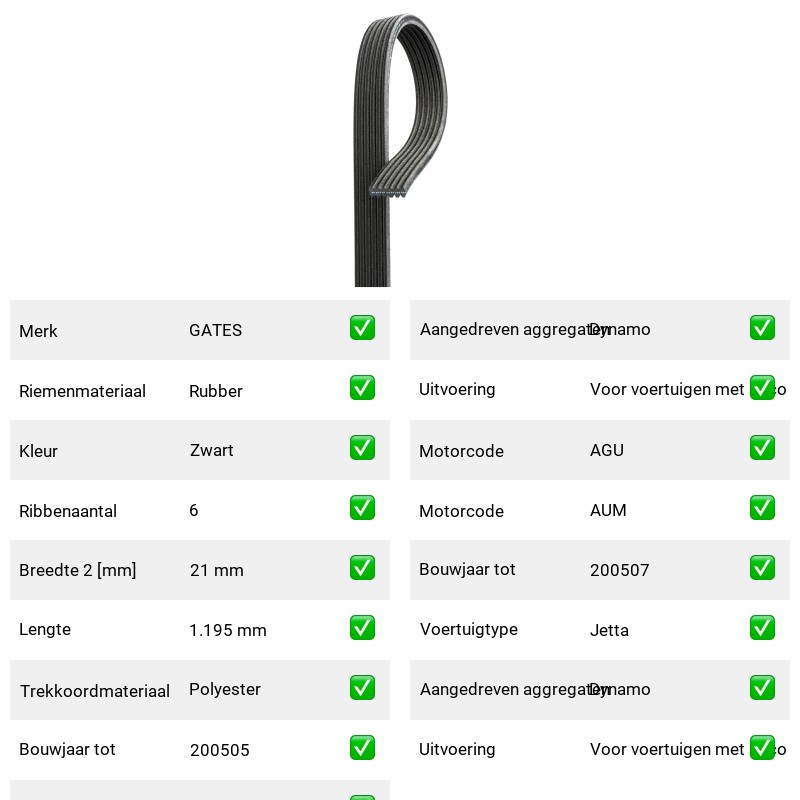
Task: Select the Jetta vehicle type value
Action: pyautogui.click(x=609, y=630)
